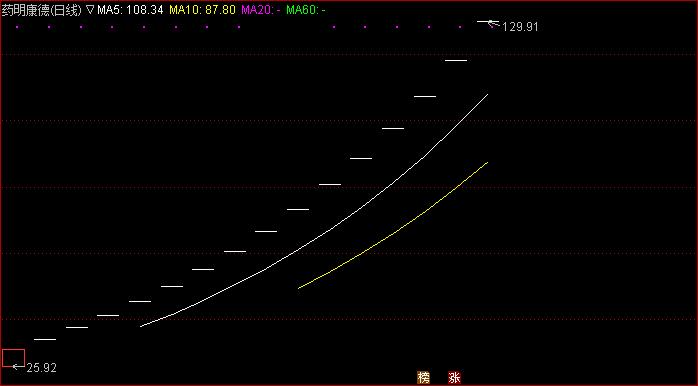Click the green MA60 indicator label
This screenshot has height=386, width=698.
click(306, 10)
